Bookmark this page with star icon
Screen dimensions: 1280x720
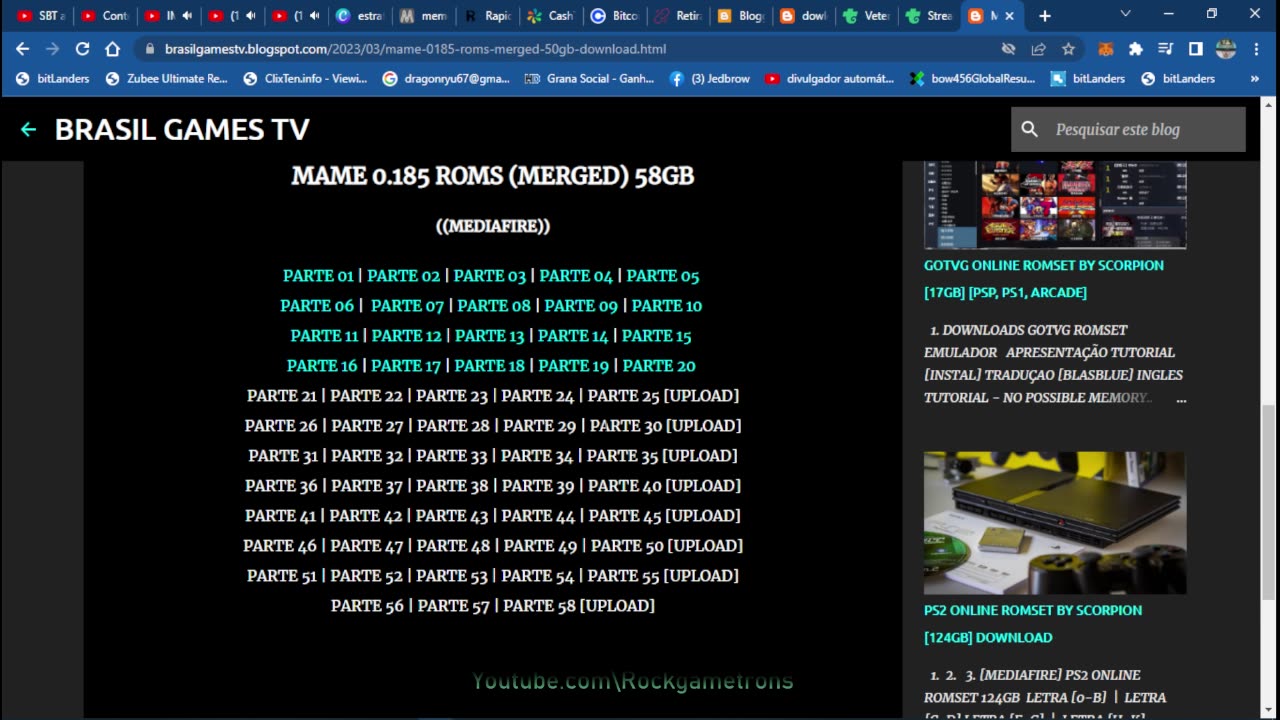(x=1068, y=49)
